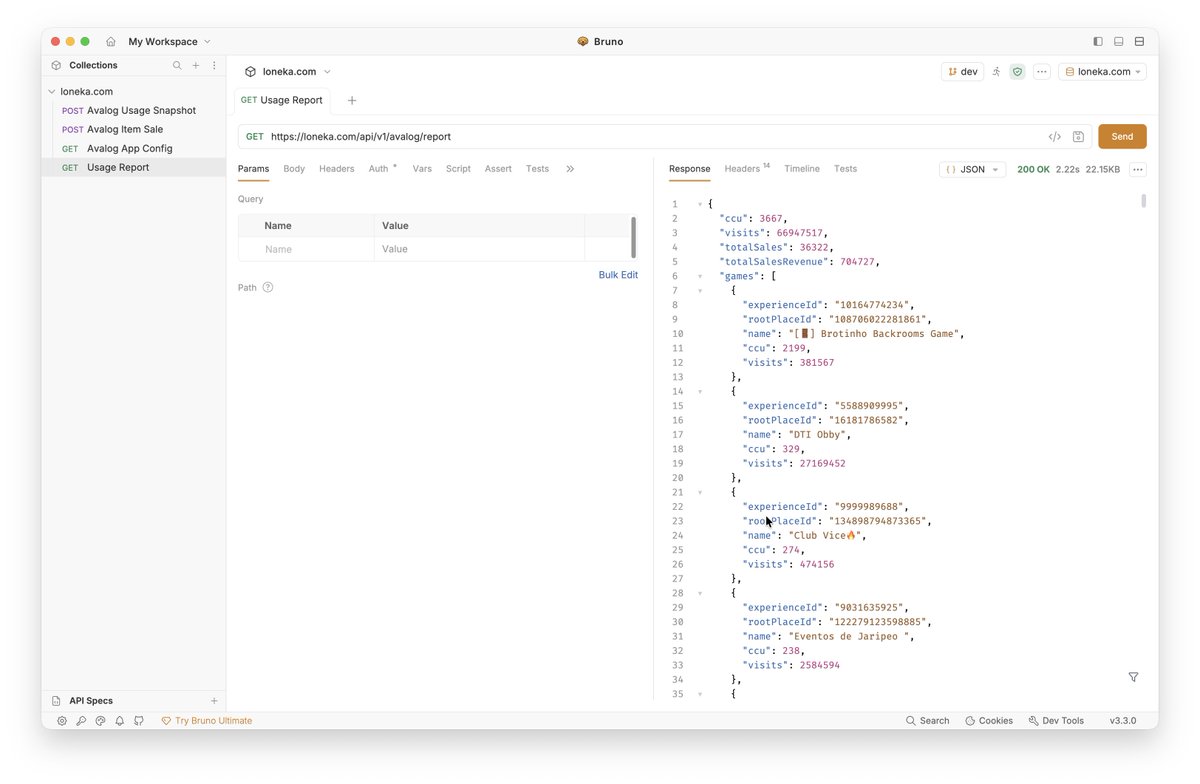
Task: Open Avalog App Config request
Action: (x=134, y=149)
